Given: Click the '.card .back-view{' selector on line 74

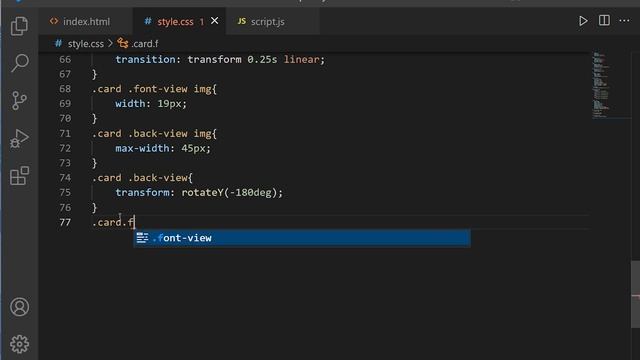Looking at the screenshot, I should 142,178.
